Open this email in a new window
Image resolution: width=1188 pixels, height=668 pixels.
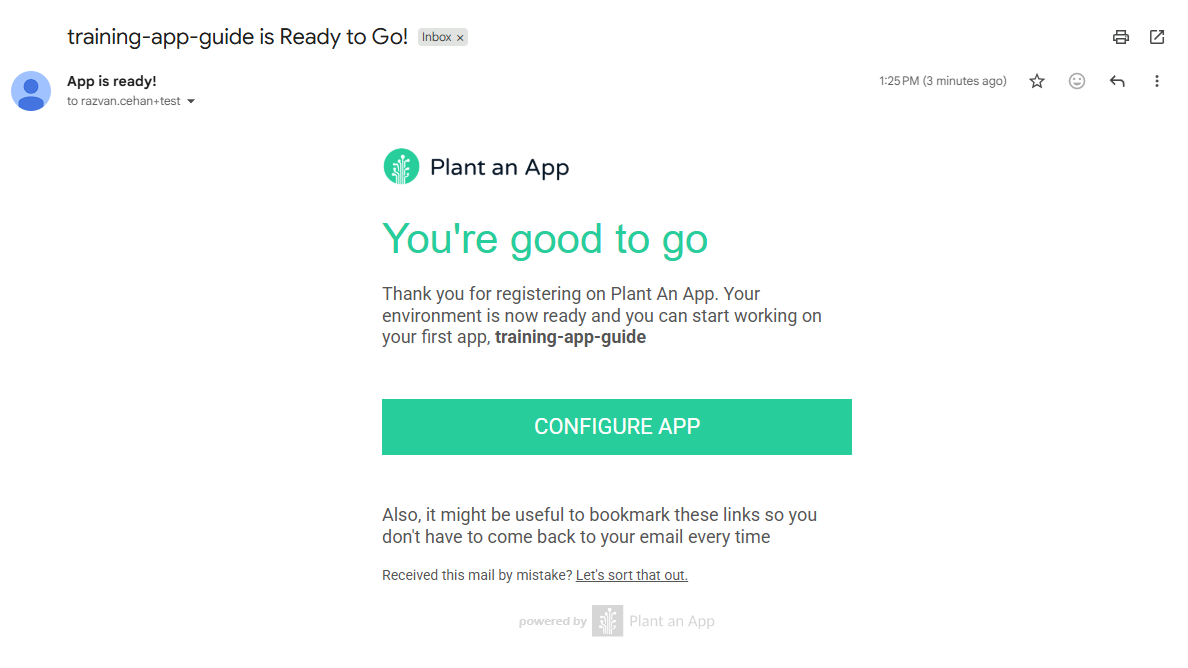point(1157,37)
